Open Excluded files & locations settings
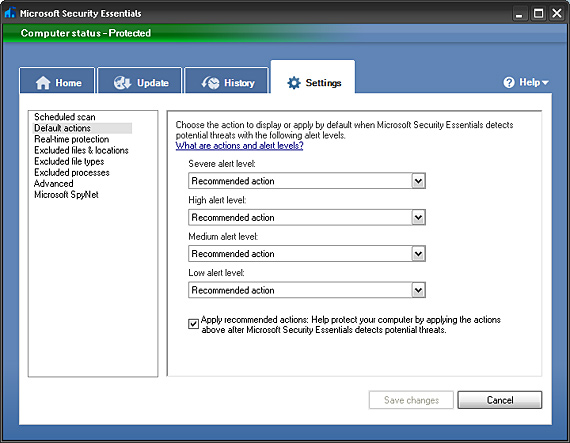This screenshot has height=443, width=570. 81,150
